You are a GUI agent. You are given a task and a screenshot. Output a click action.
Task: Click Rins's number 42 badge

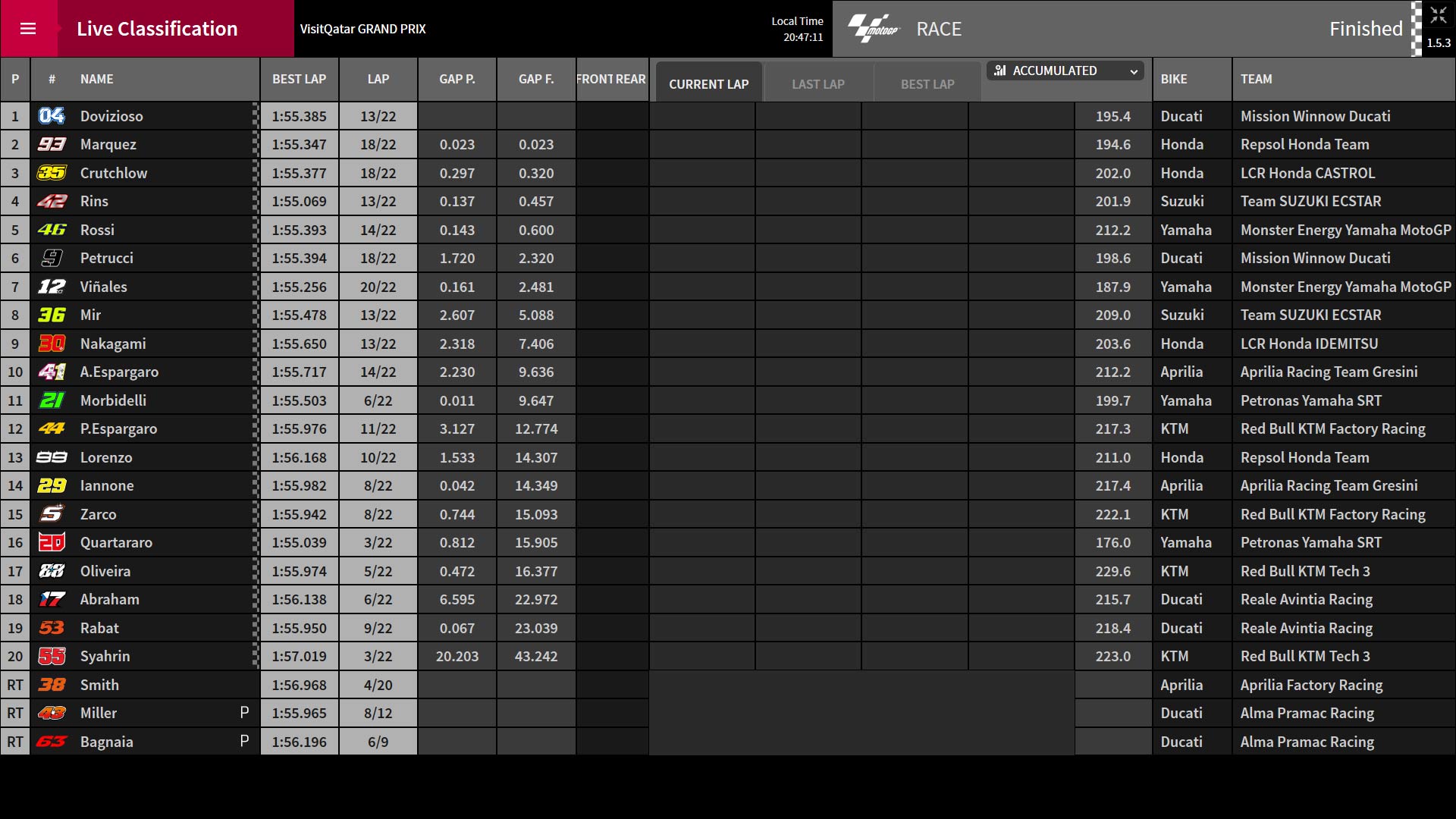52,201
